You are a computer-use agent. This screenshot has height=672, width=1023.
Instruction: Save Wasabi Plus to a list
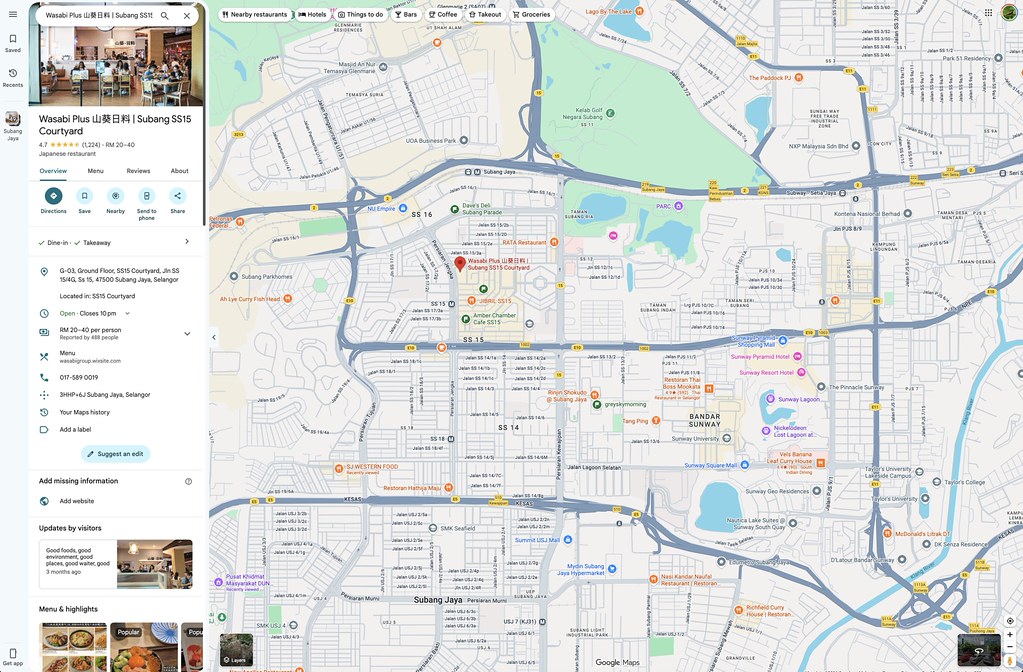tap(84, 200)
